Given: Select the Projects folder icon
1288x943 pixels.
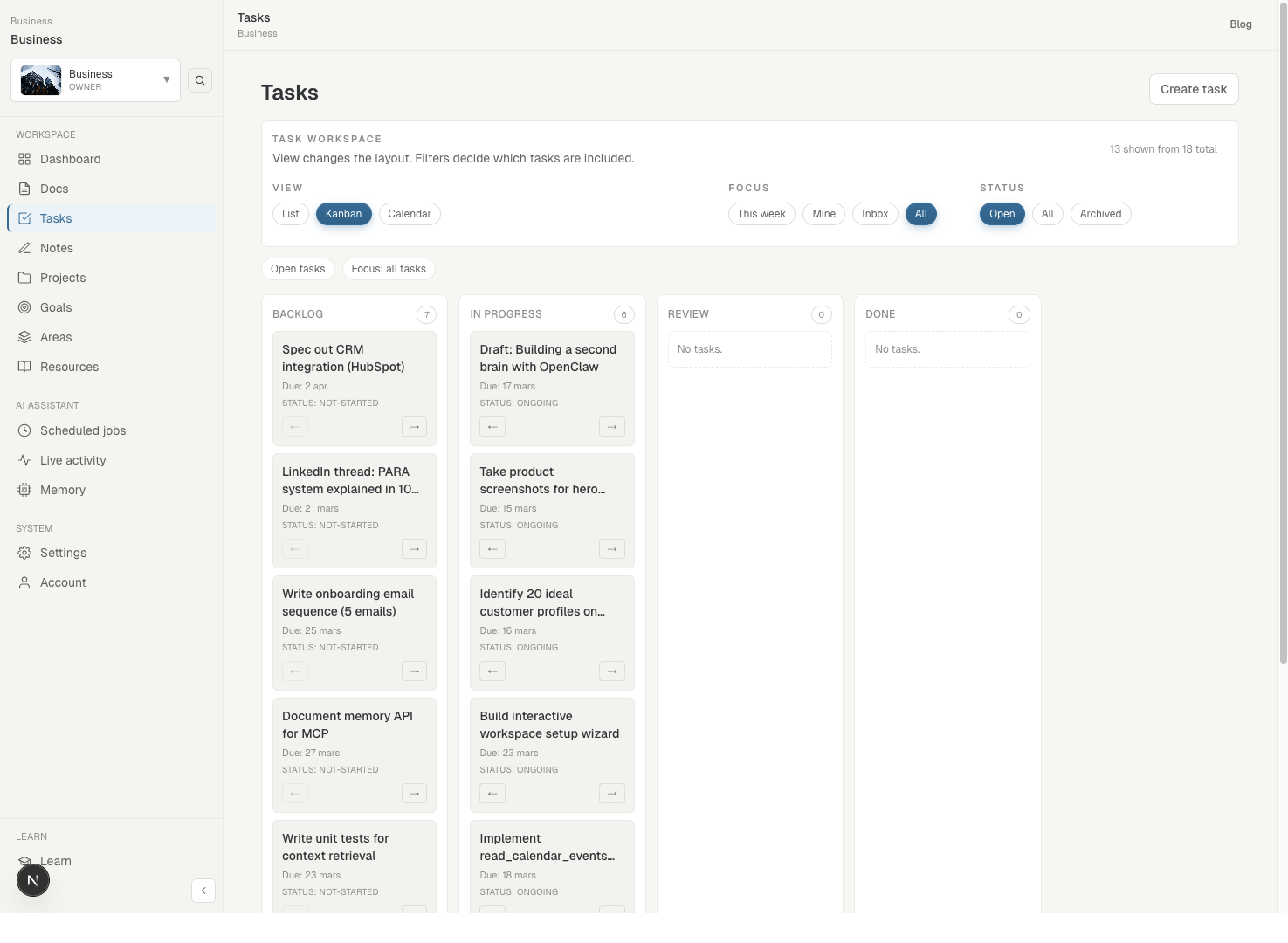Looking at the screenshot, I should (x=24, y=278).
